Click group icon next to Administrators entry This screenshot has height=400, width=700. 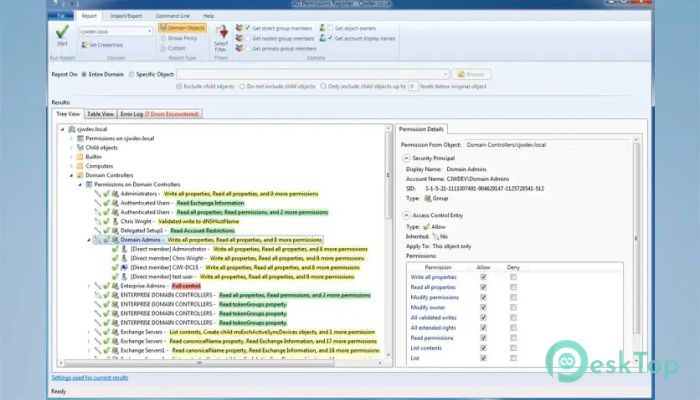click(115, 194)
